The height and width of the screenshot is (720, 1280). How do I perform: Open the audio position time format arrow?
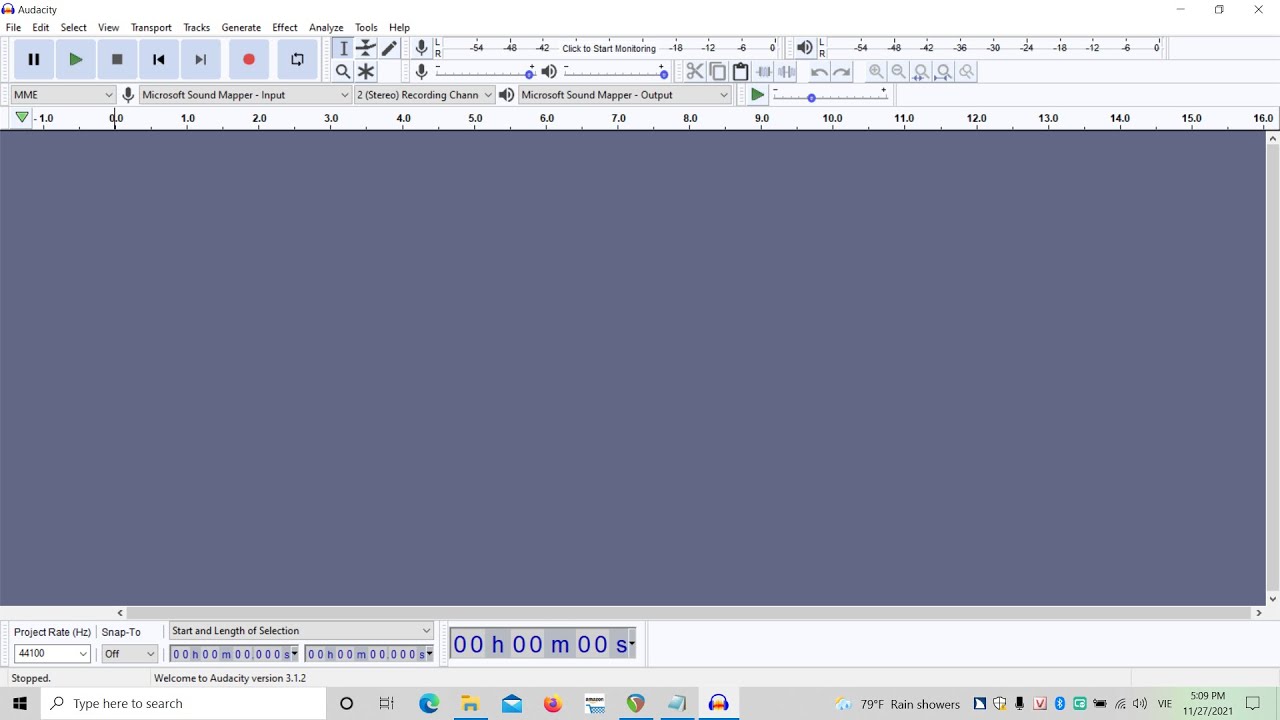point(632,645)
